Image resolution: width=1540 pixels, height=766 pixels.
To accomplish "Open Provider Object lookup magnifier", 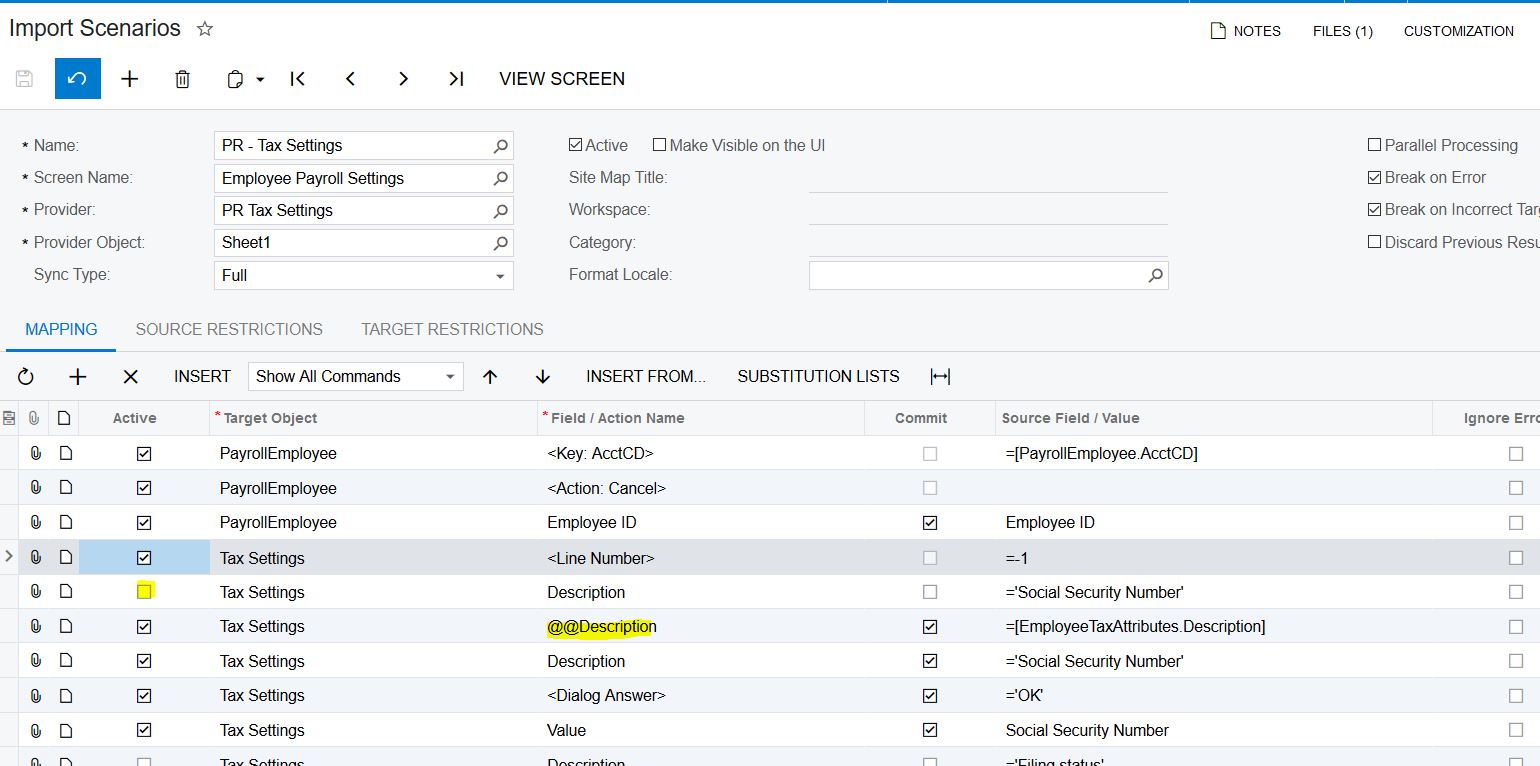I will coord(501,243).
